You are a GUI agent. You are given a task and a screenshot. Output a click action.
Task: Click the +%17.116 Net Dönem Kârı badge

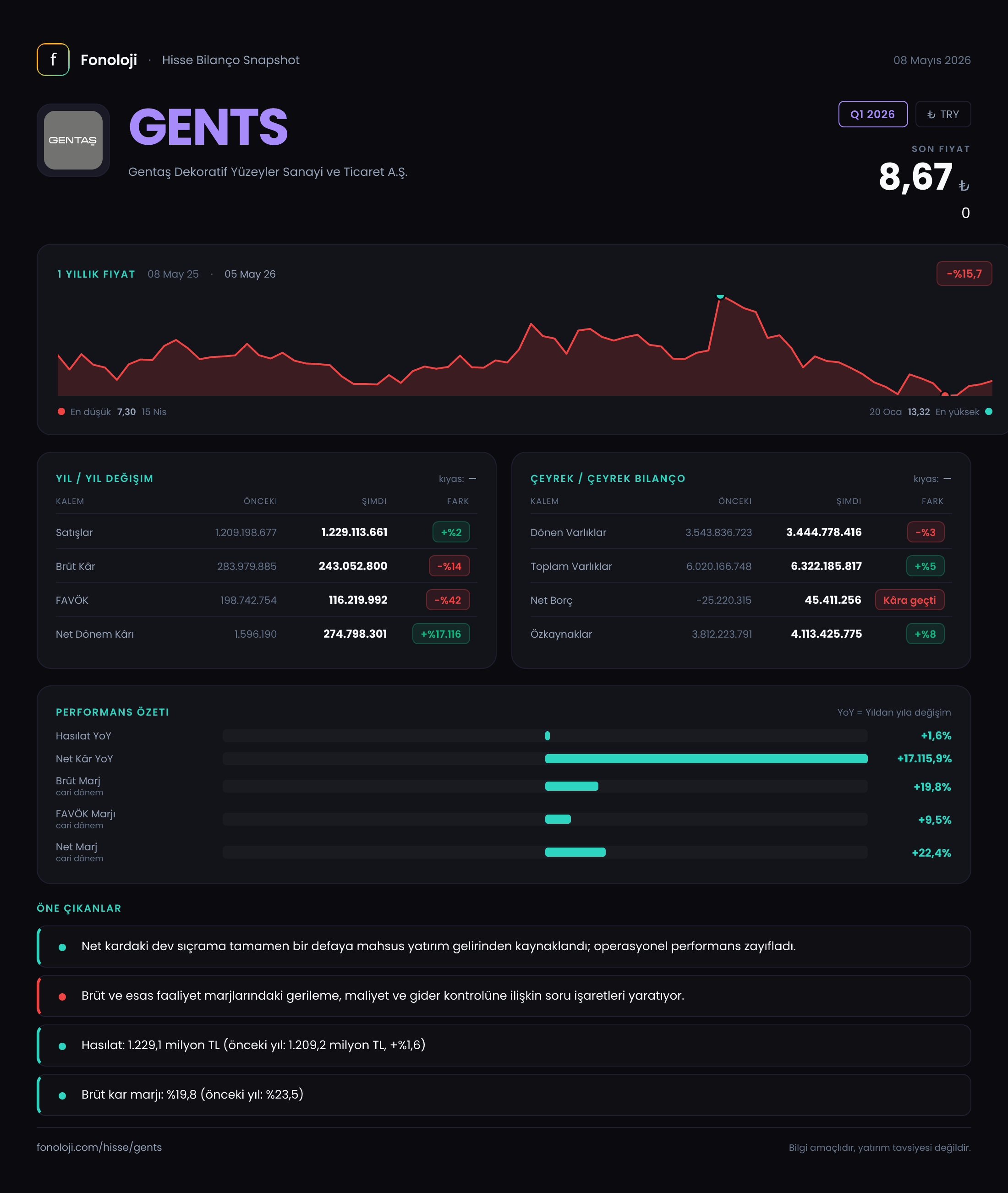(x=441, y=634)
